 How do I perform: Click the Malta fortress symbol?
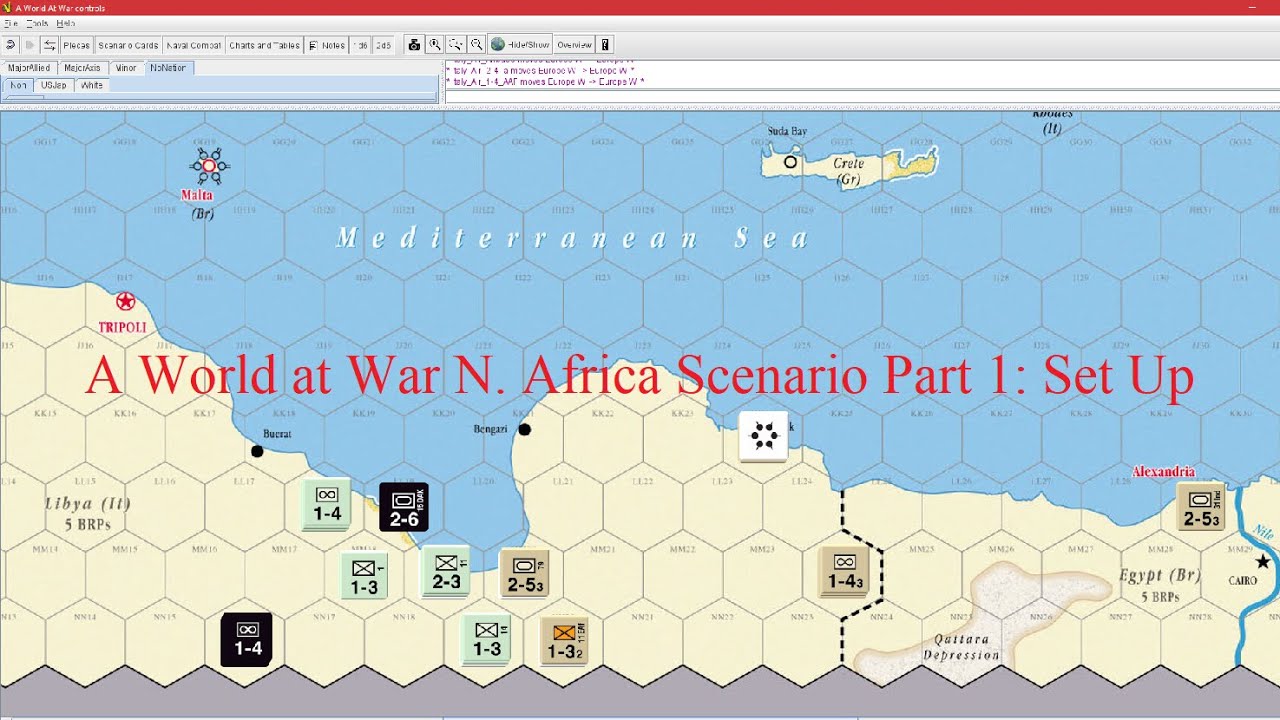(209, 165)
